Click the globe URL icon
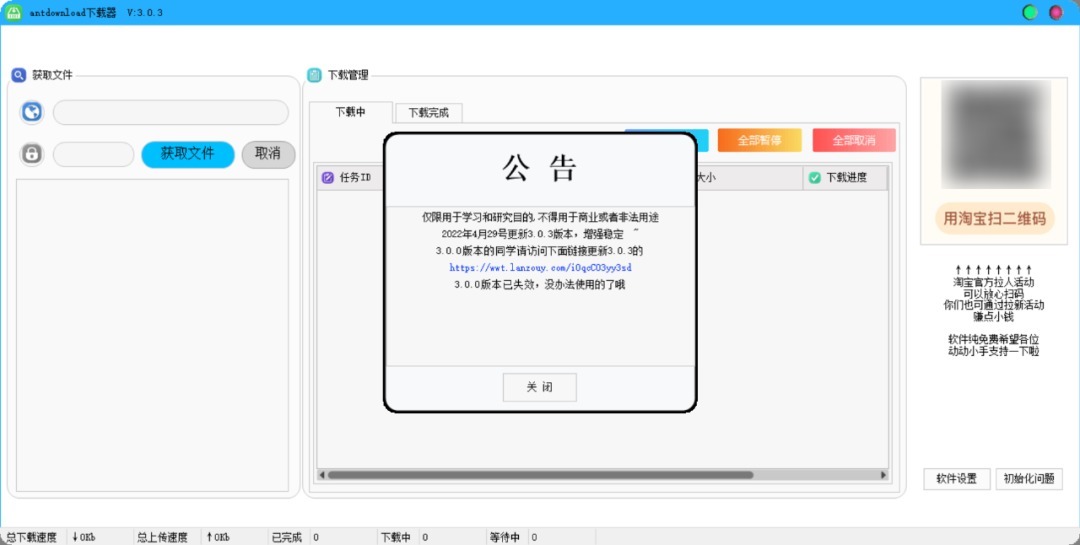1080x545 pixels. click(32, 112)
